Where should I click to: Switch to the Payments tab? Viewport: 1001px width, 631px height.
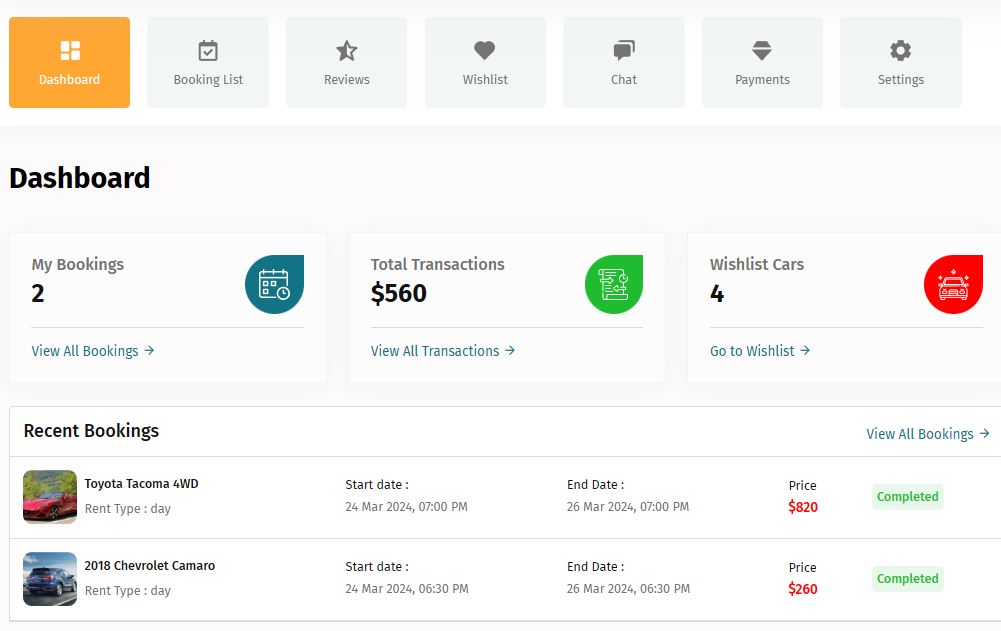[762, 62]
